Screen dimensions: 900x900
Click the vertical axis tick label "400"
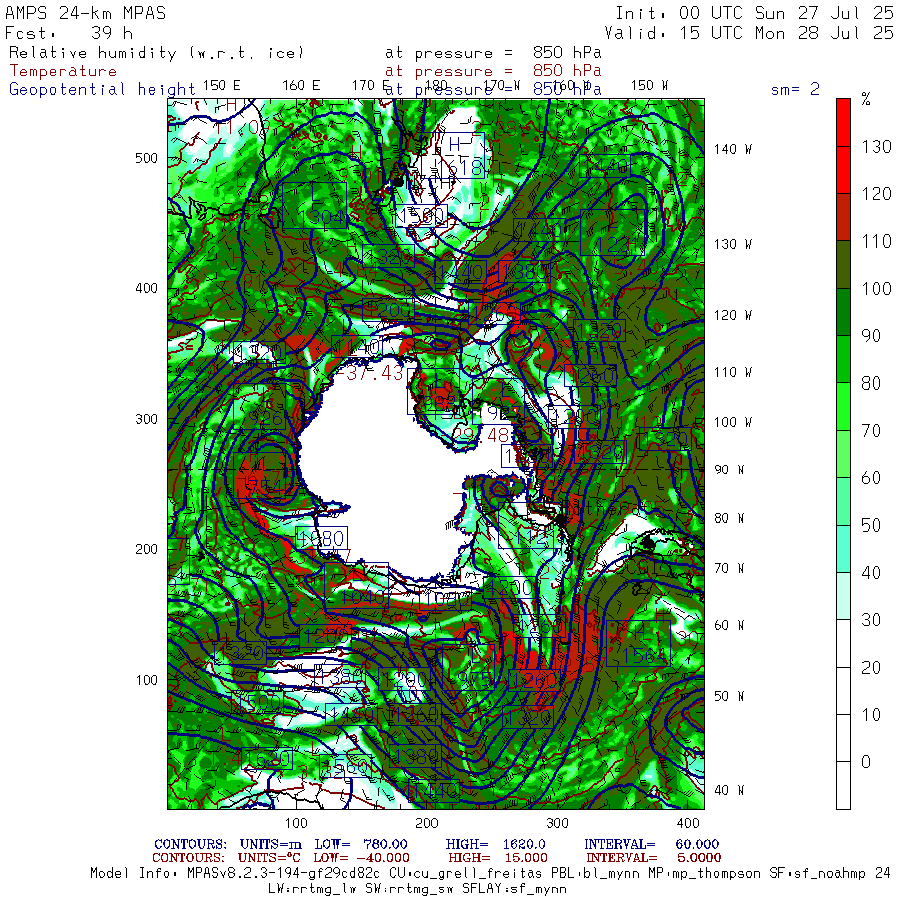(146, 288)
